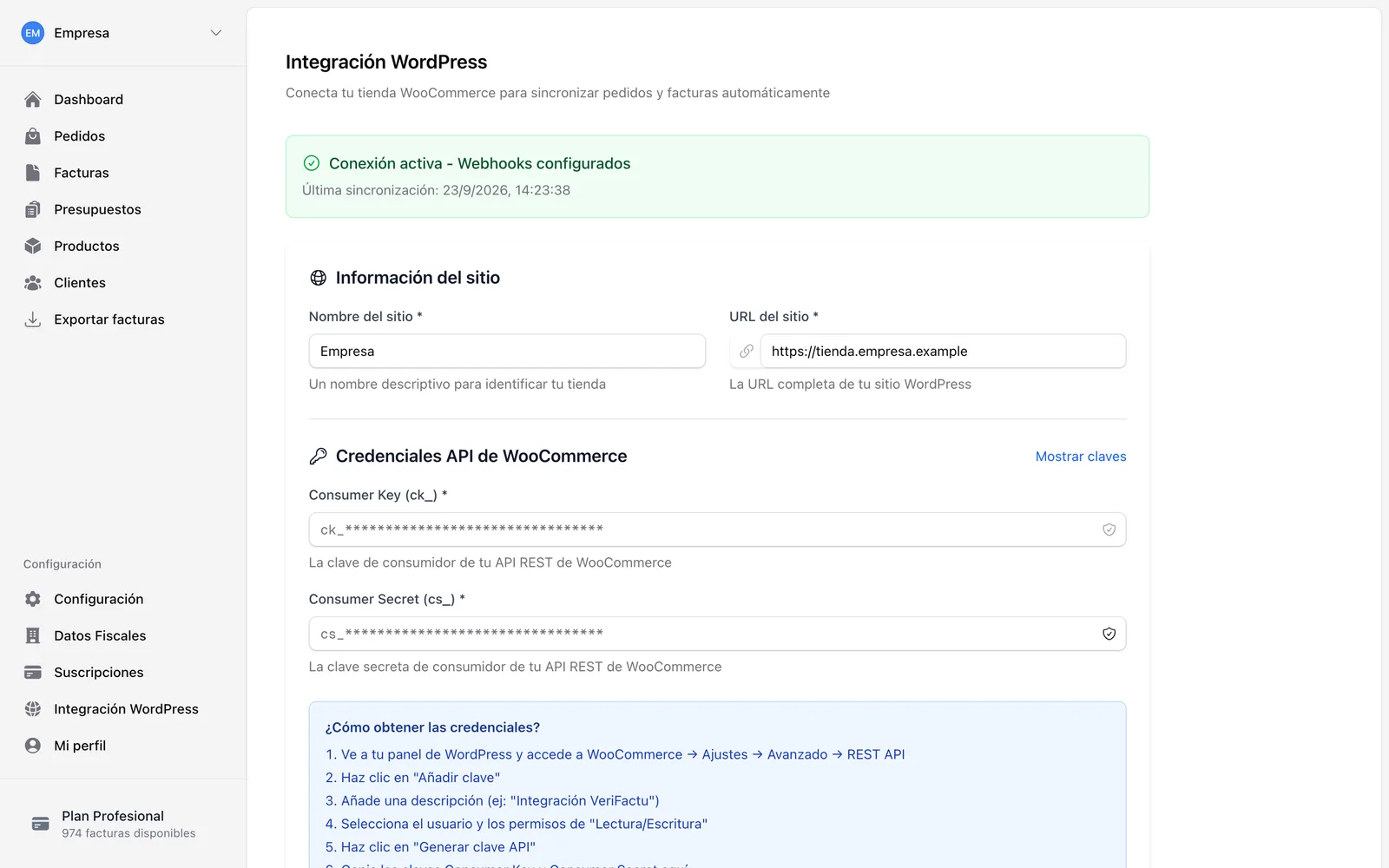Click the key icon beside Credenciales API
Viewport: 1389px width, 868px height.
click(319, 457)
